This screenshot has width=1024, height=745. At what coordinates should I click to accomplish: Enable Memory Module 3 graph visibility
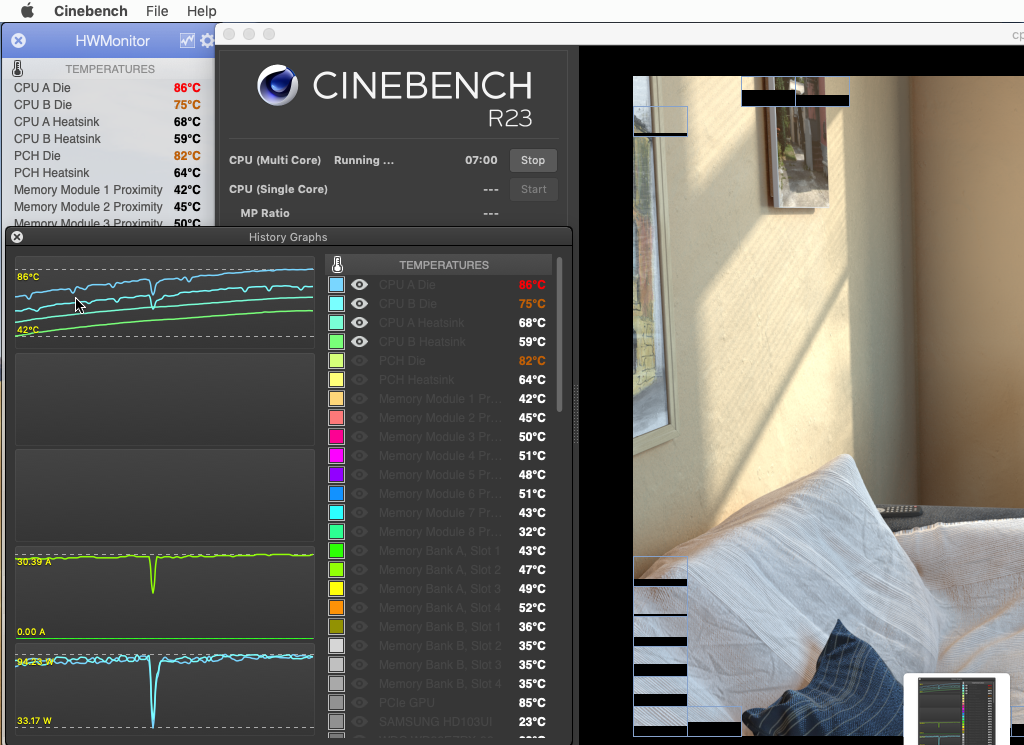coord(359,437)
